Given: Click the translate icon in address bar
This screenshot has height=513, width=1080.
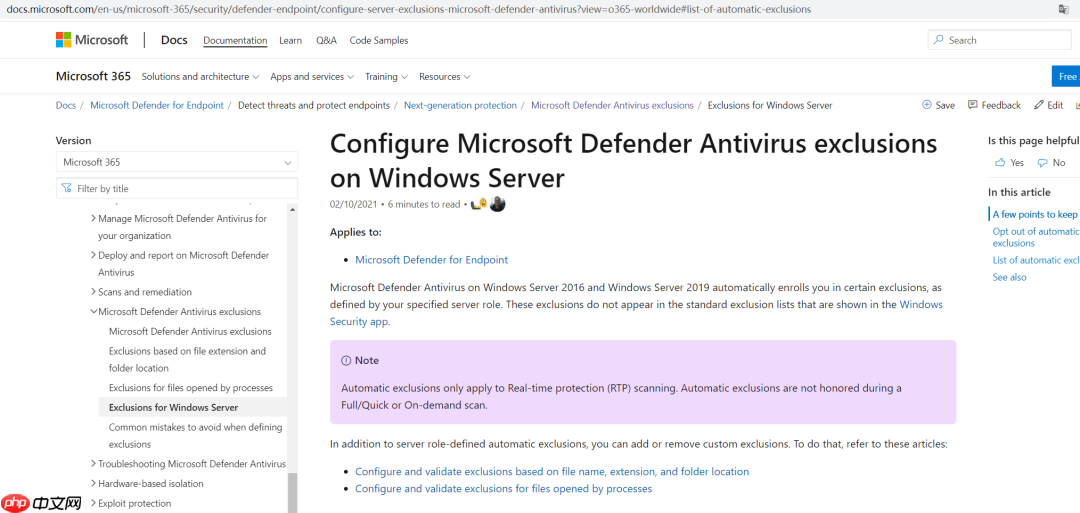Looking at the screenshot, I should (1064, 10).
